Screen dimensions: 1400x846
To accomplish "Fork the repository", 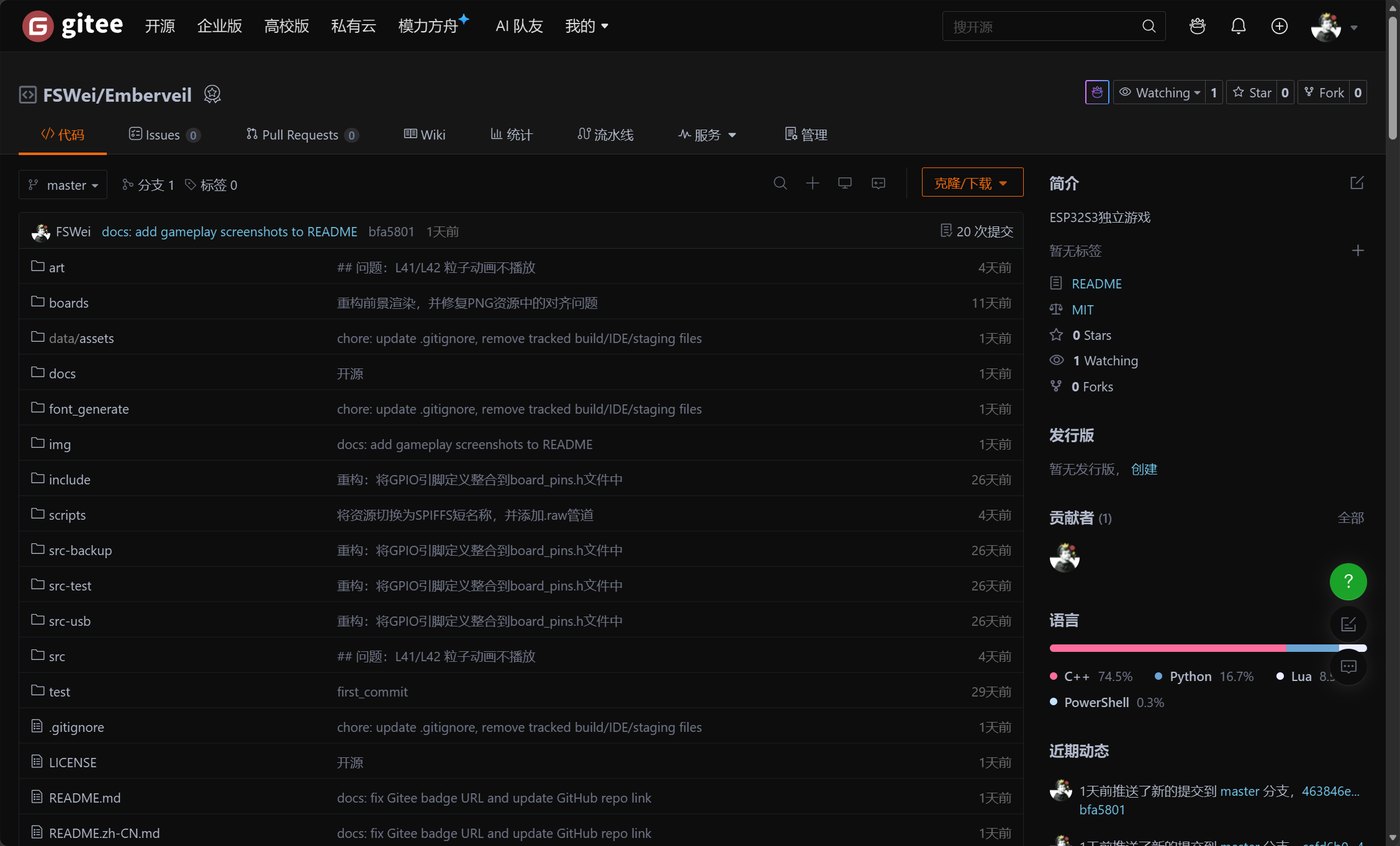I will pyautogui.click(x=1323, y=92).
